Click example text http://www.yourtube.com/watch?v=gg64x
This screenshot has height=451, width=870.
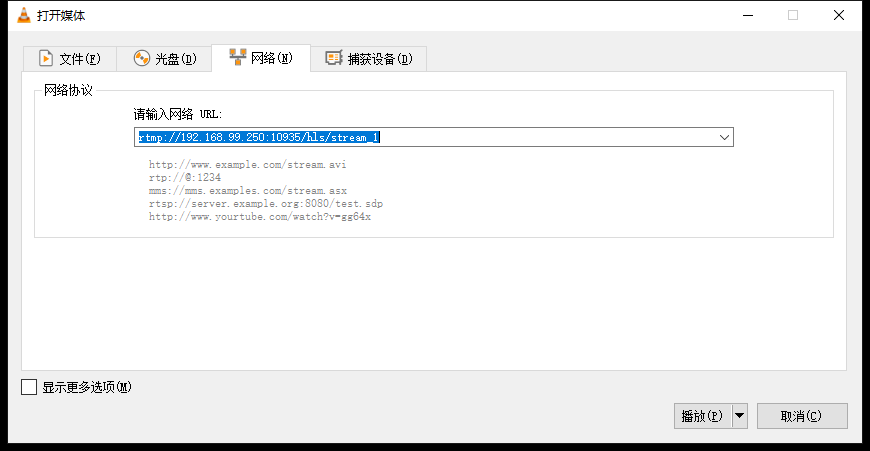point(260,217)
